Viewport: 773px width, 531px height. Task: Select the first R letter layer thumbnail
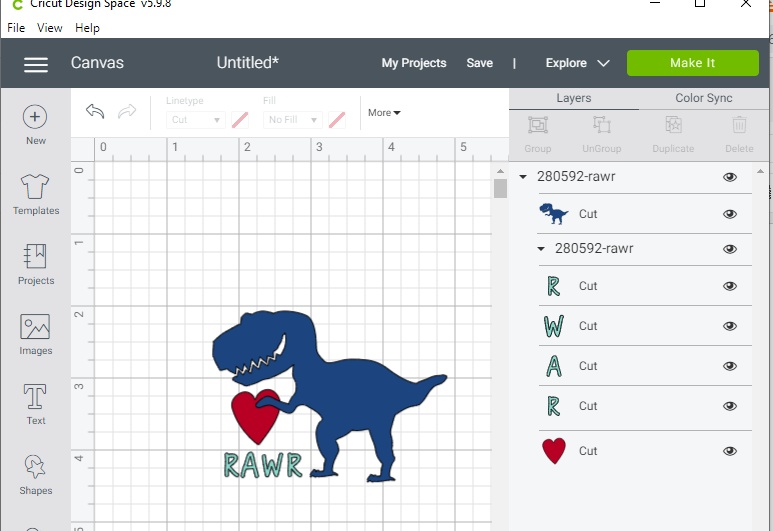click(554, 286)
